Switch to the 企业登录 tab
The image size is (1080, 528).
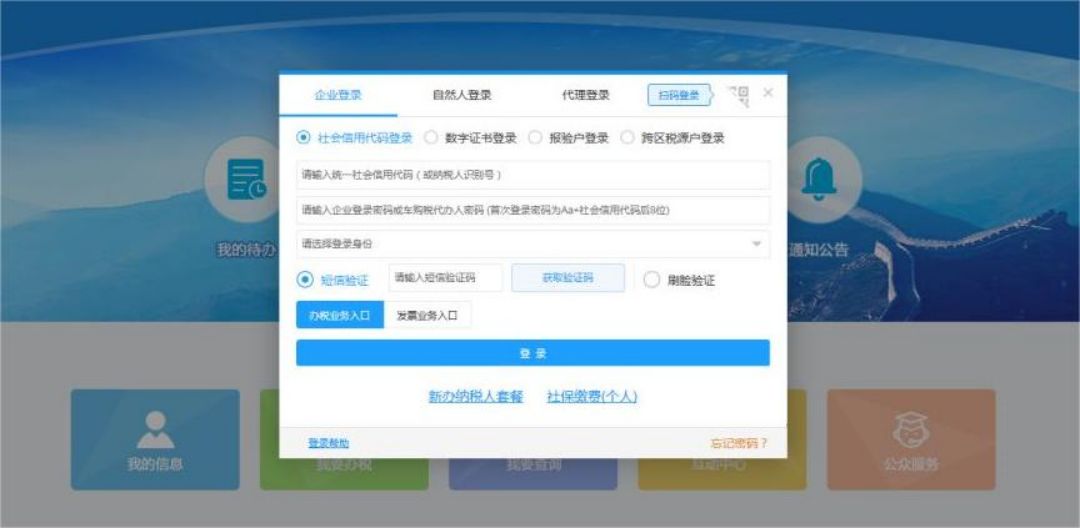338,95
